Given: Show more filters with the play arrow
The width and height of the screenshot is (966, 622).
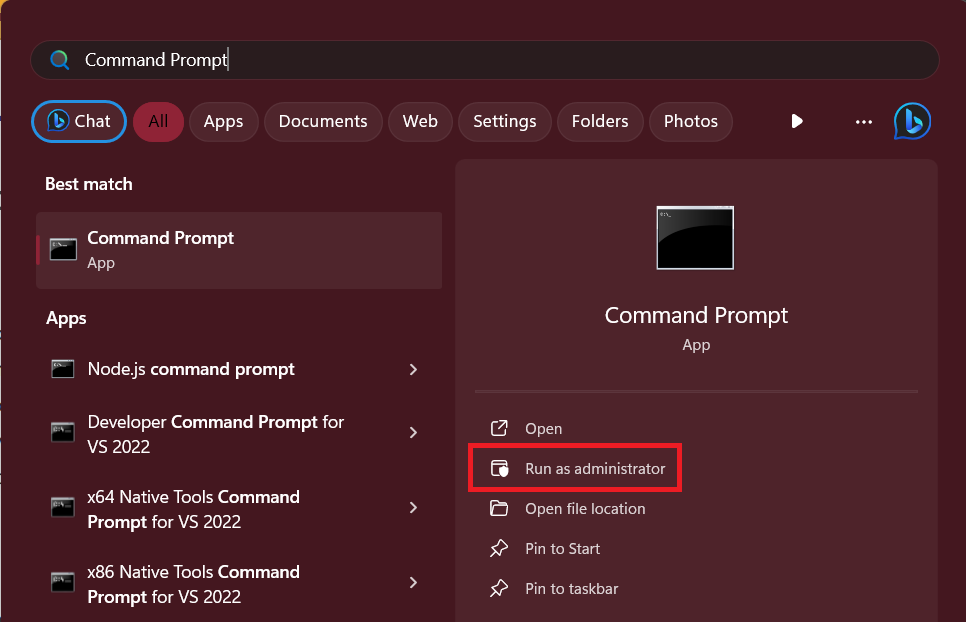Looking at the screenshot, I should (797, 121).
